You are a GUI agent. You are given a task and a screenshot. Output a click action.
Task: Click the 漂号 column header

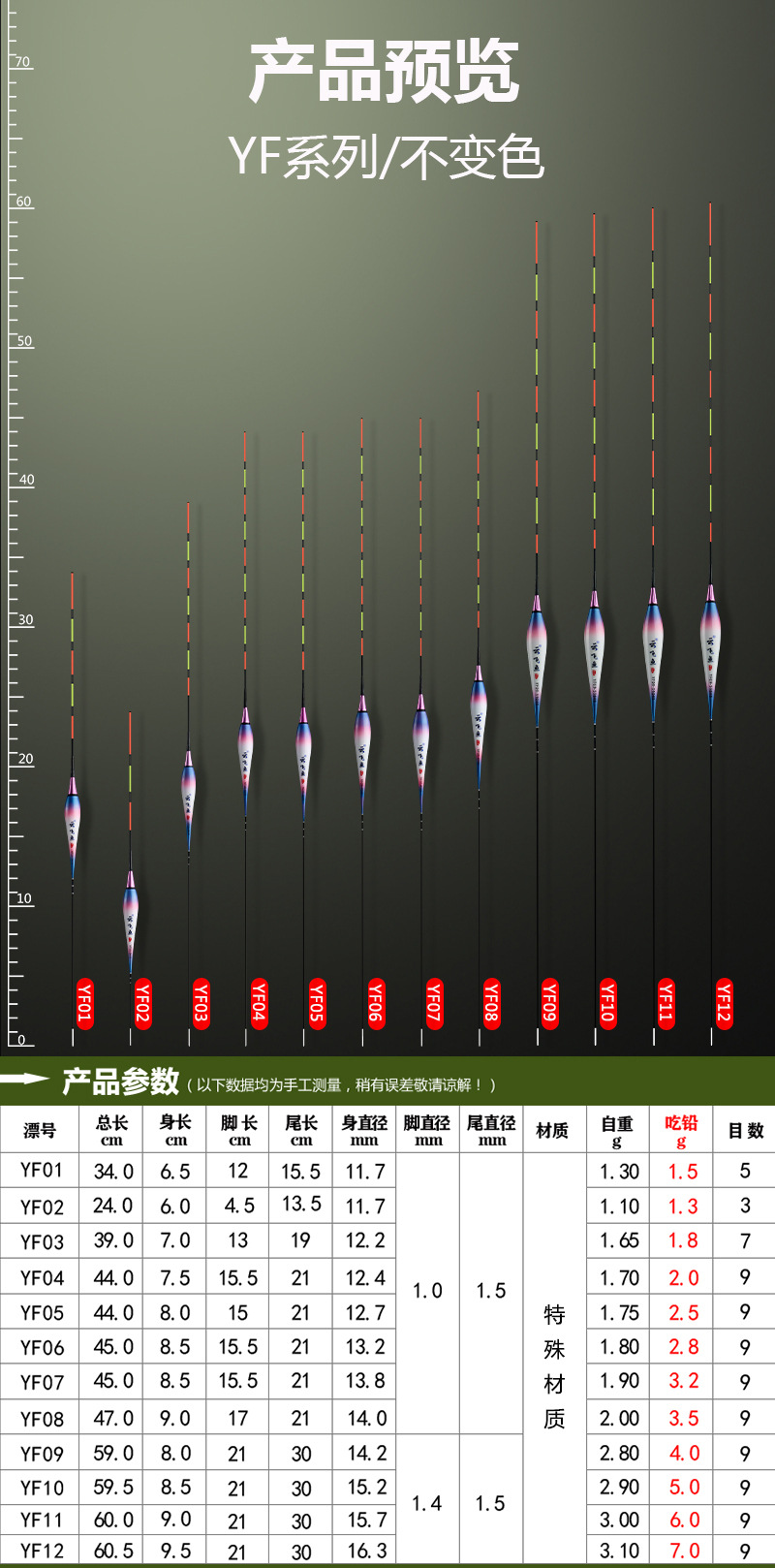41,1131
